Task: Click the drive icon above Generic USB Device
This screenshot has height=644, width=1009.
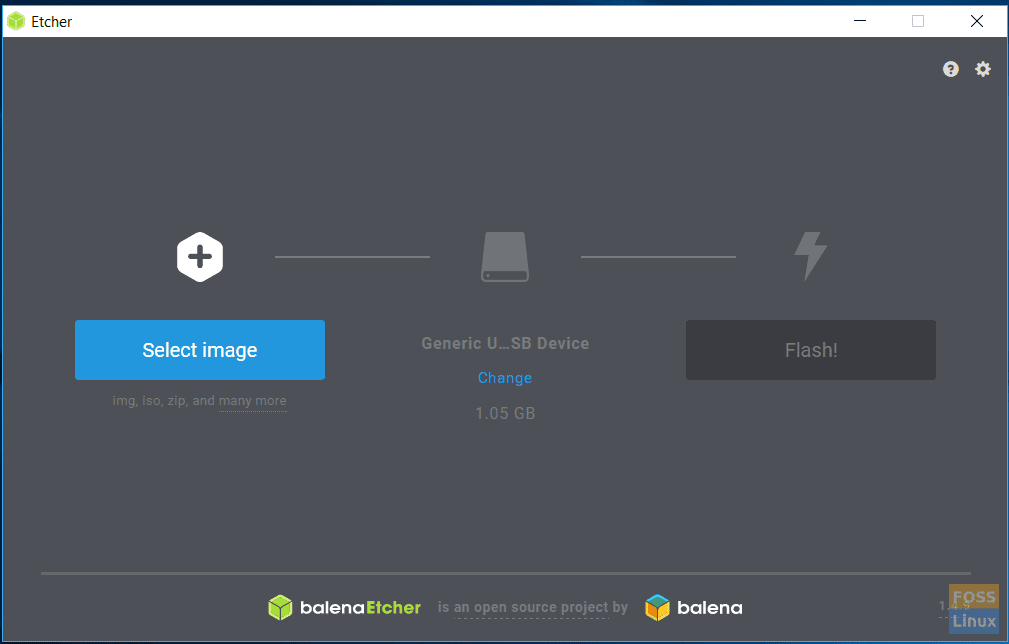Action: [505, 257]
